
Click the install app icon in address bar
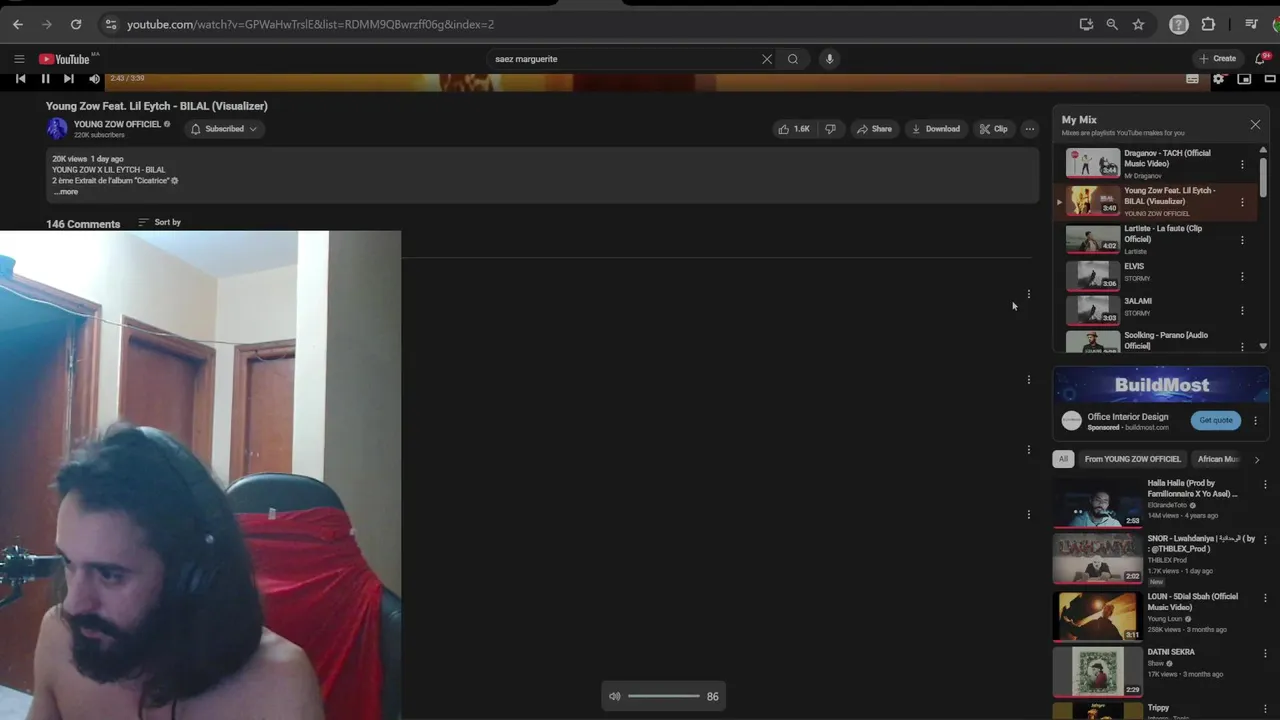click(x=1086, y=24)
